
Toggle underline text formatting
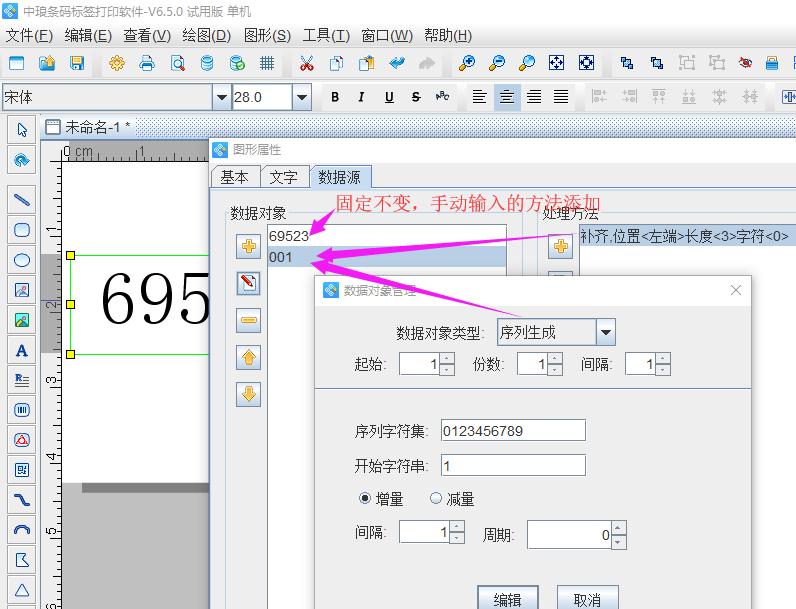389,96
